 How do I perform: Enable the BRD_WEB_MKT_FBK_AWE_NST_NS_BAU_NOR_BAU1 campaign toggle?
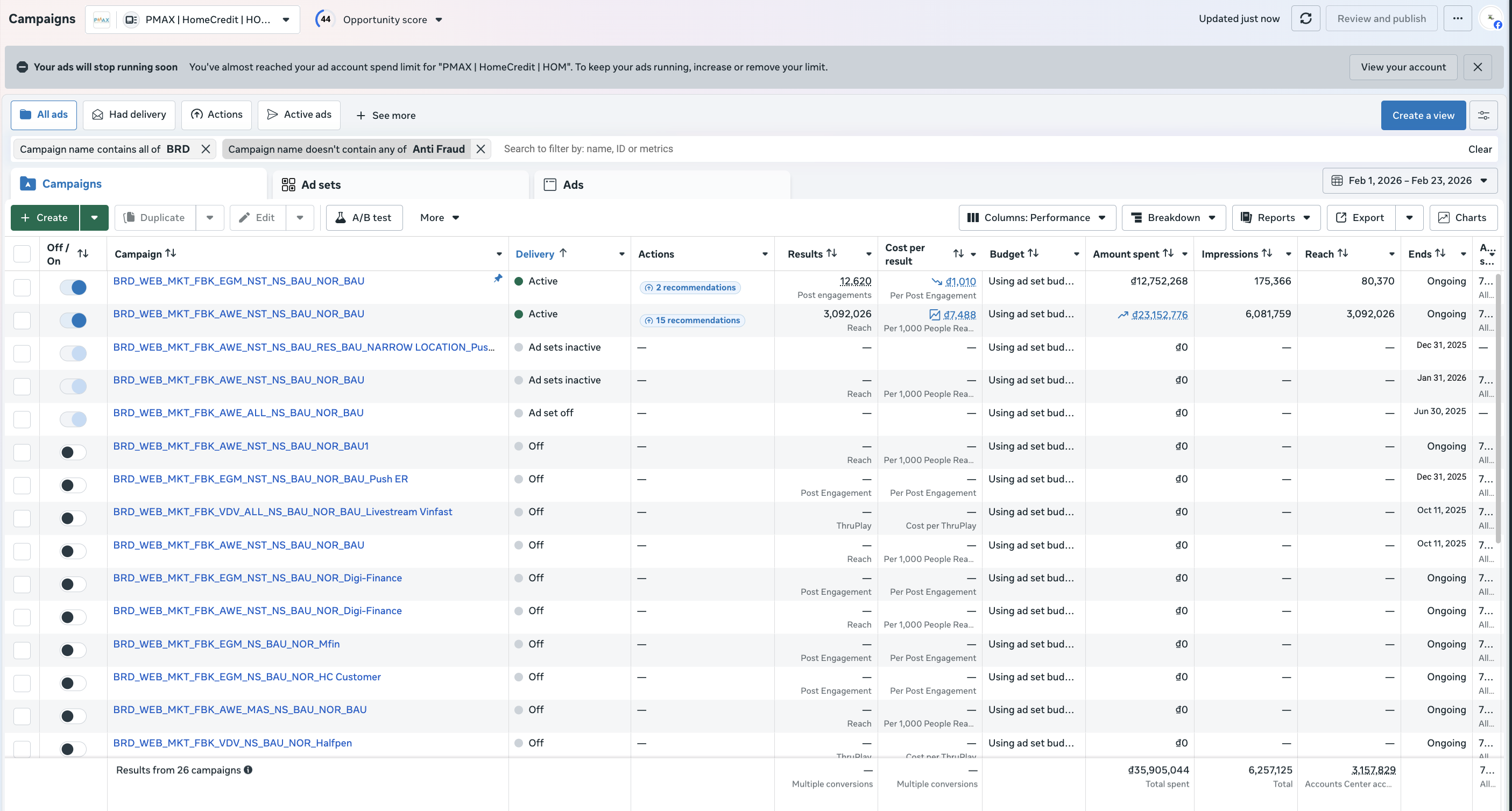pyautogui.click(x=73, y=452)
